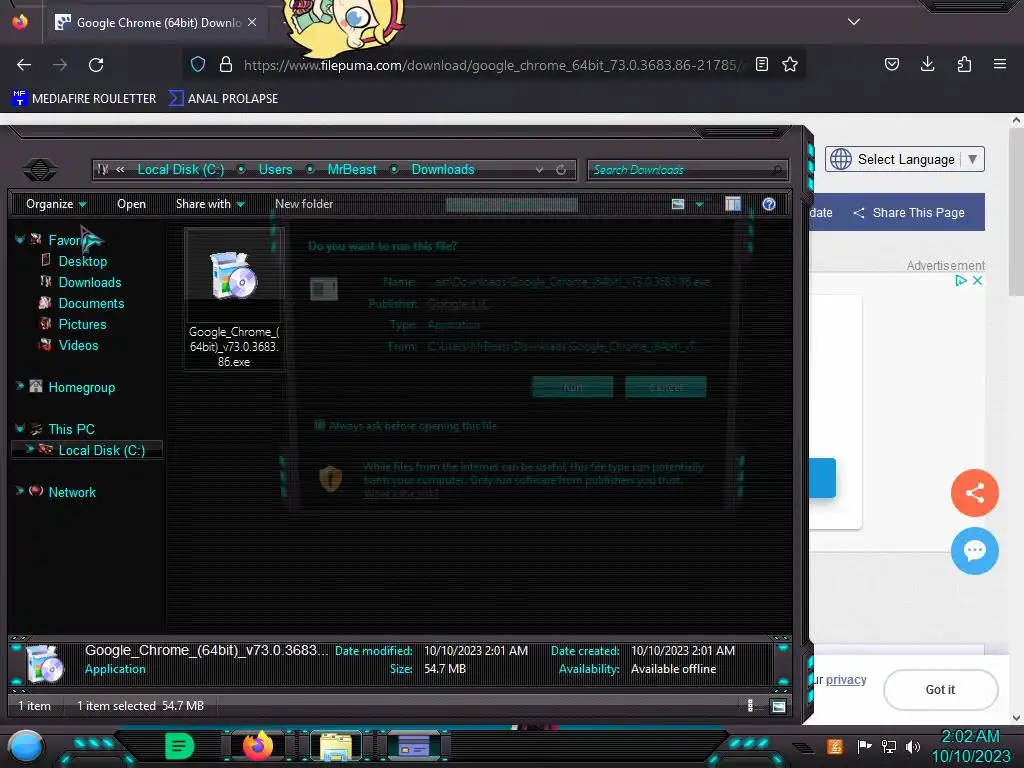Open the Firefox extensions puzzle icon
The height and width of the screenshot is (768, 1024).
coord(964,64)
